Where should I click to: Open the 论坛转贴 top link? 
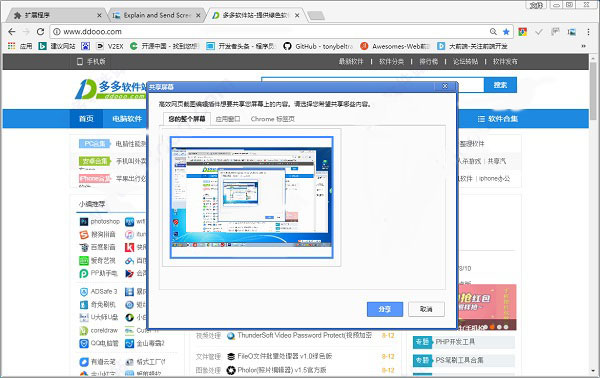pos(465,62)
